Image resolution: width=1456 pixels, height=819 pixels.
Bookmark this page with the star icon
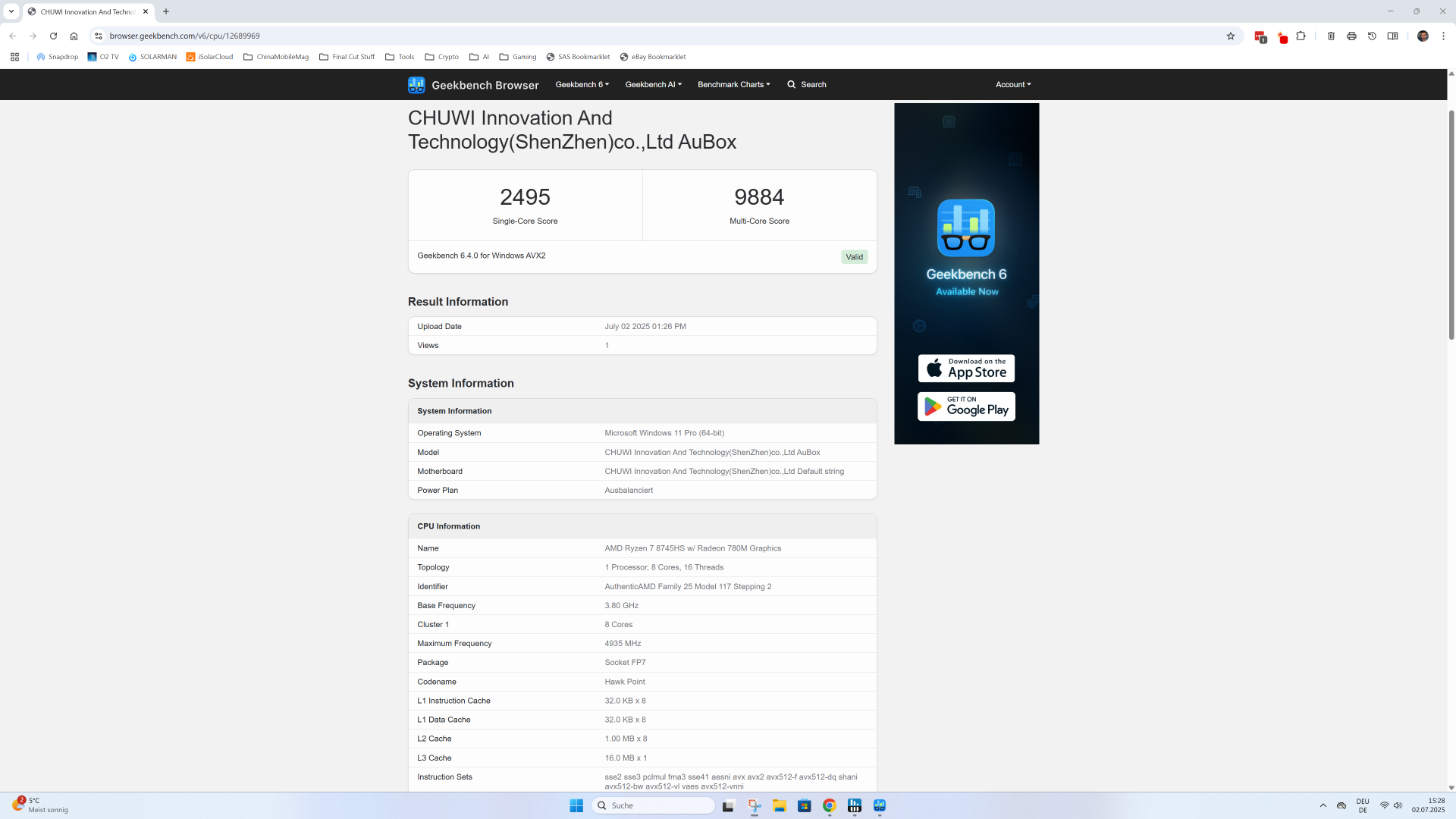(x=1231, y=36)
